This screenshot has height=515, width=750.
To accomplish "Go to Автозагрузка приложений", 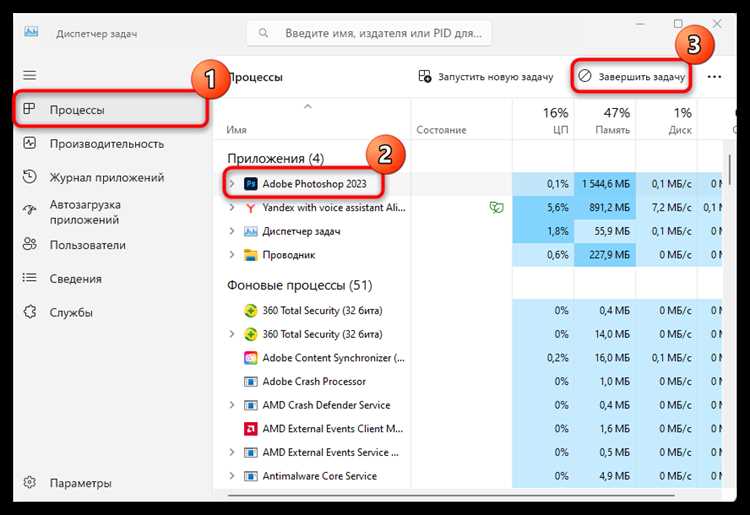I will (111, 212).
